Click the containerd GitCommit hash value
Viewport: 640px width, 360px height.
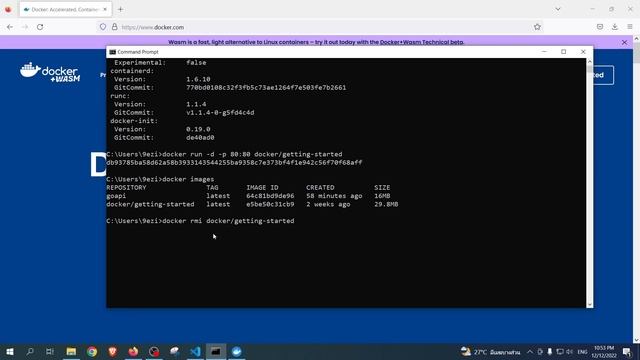(266, 87)
